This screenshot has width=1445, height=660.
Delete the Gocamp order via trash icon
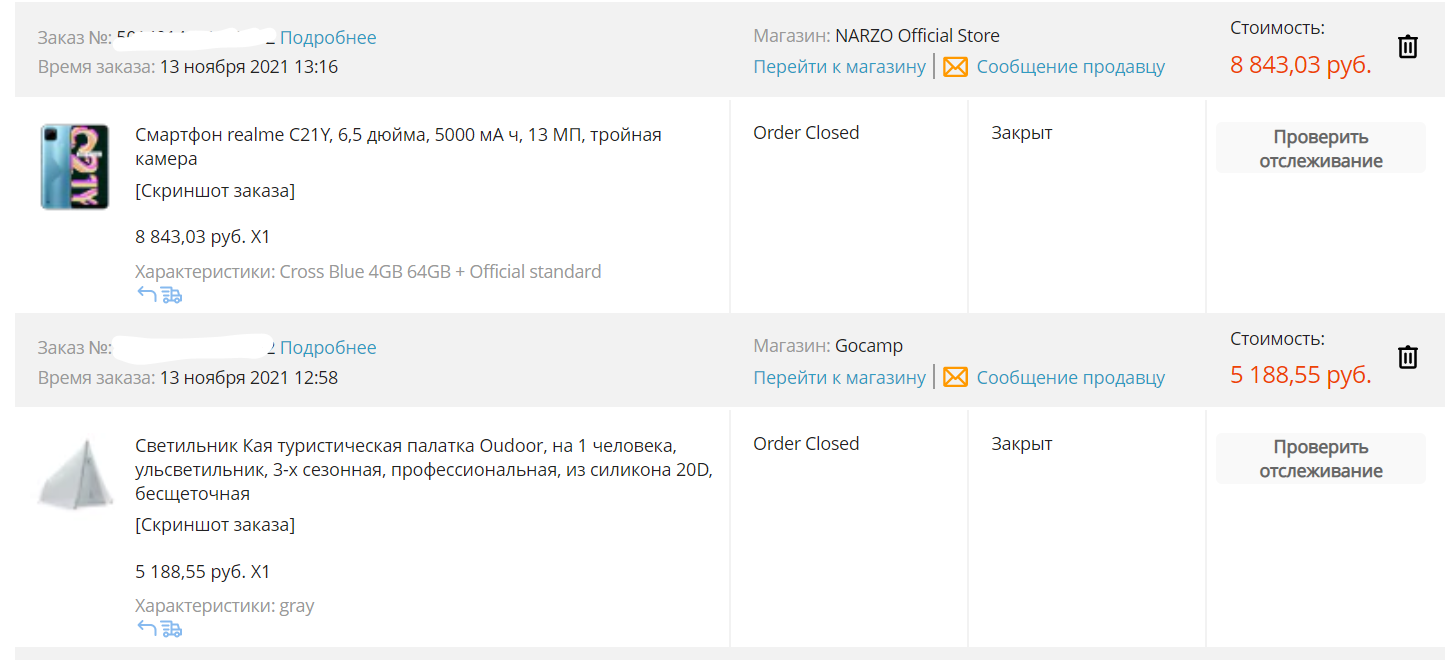[x=1408, y=357]
